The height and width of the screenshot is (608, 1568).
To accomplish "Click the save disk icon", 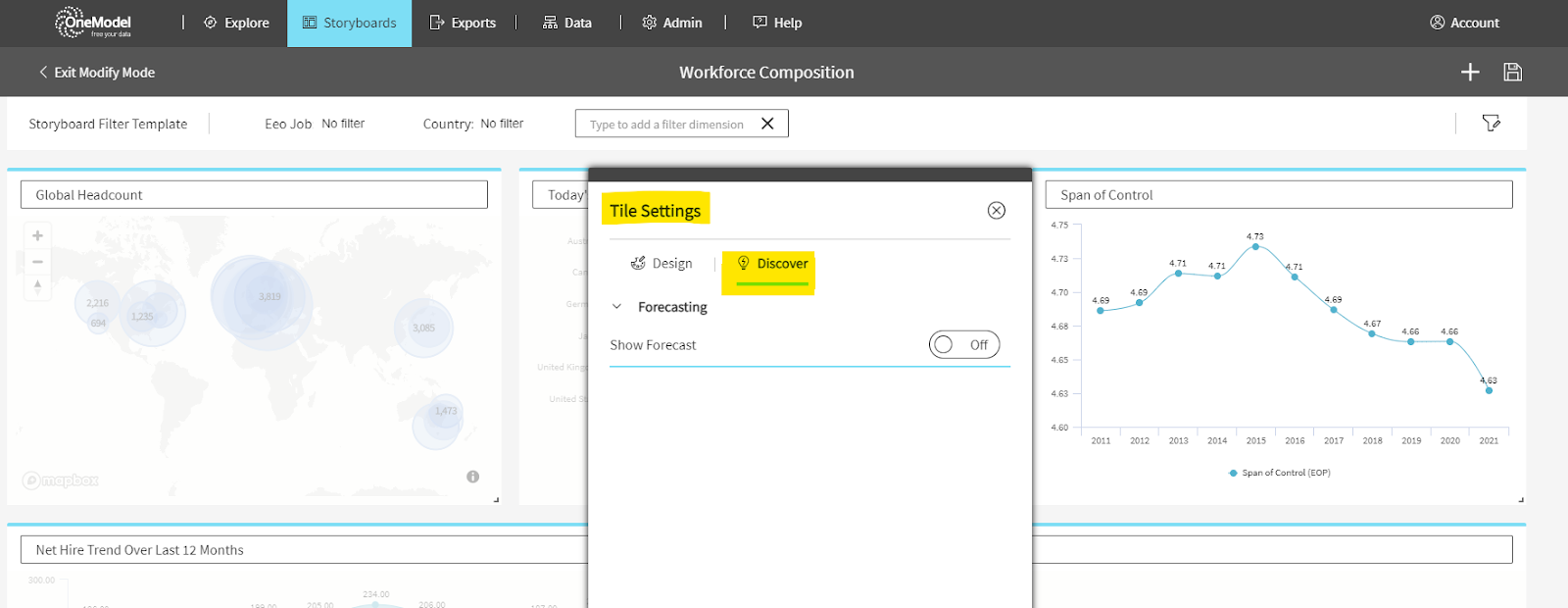I will click(x=1512, y=72).
